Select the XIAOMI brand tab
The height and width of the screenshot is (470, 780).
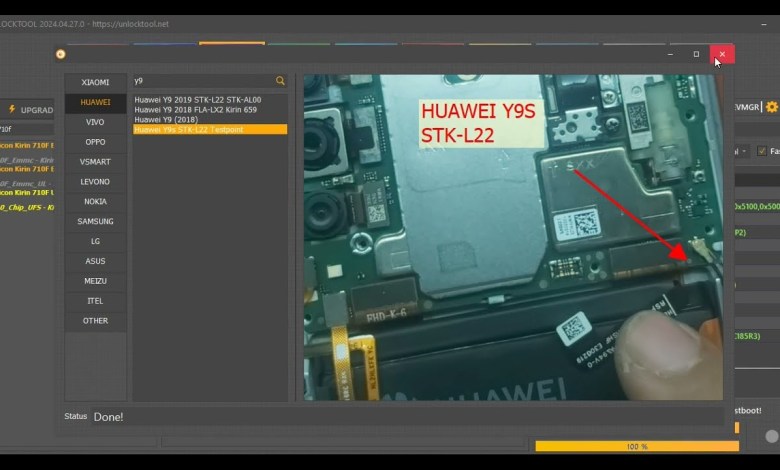(x=95, y=83)
